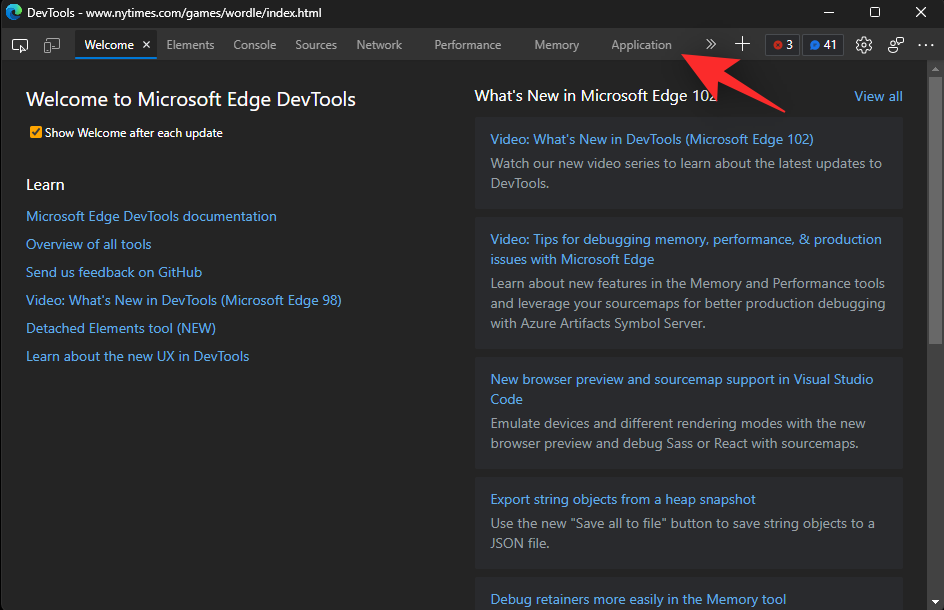Activate the inspect element picker icon
The width and height of the screenshot is (944, 610).
tap(20, 45)
